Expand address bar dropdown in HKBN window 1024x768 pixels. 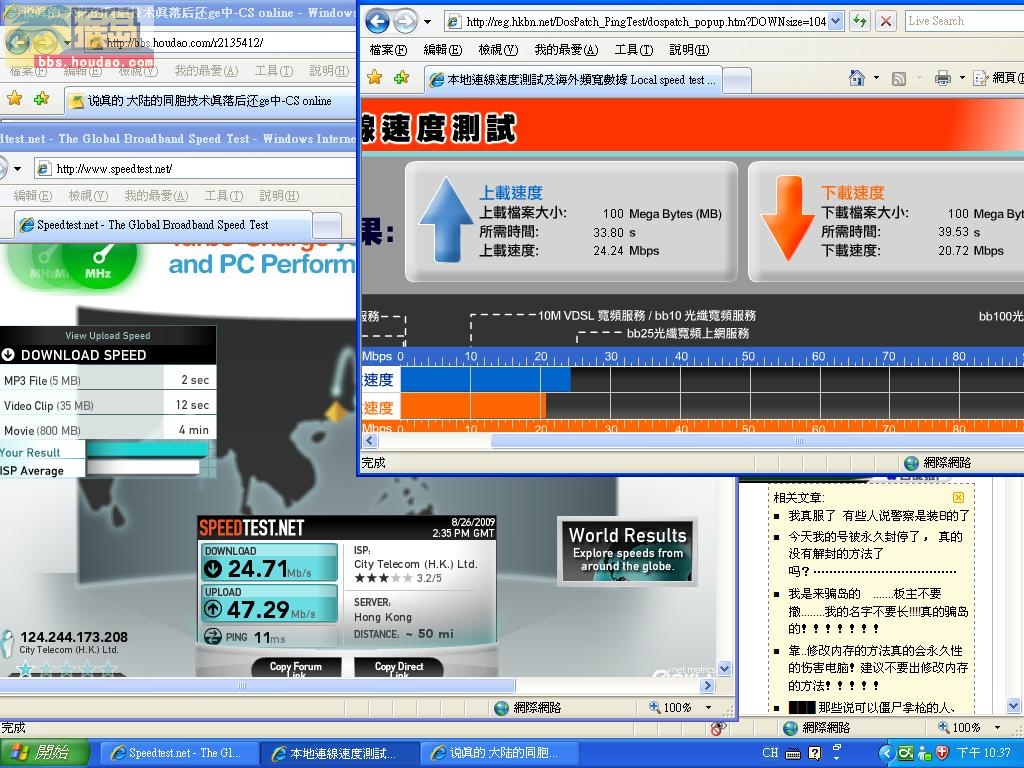pos(836,21)
